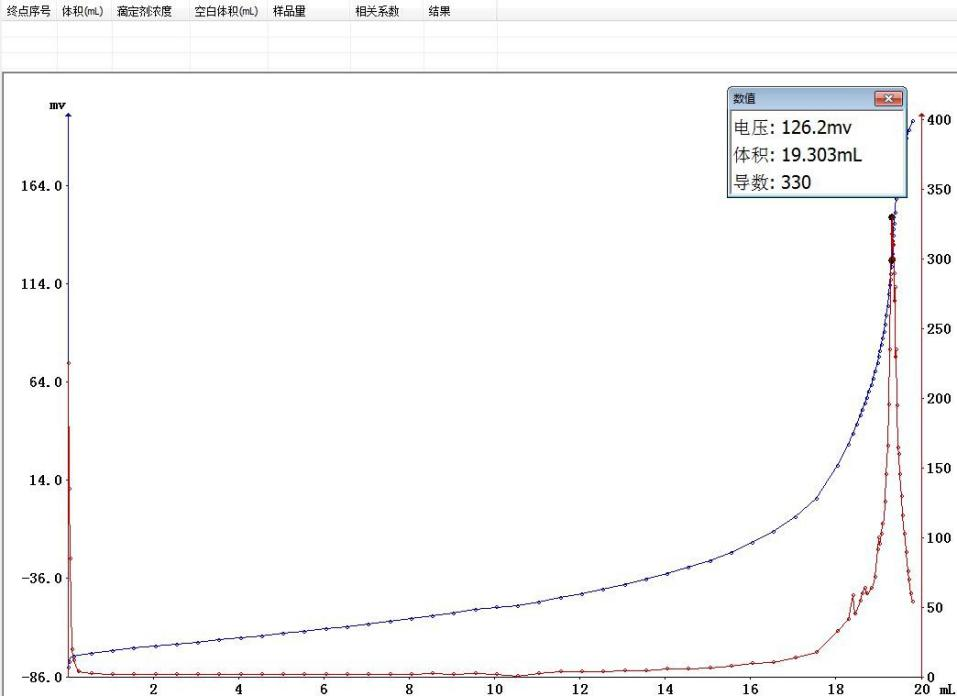Select the 空白体积(mL) column header
The image size is (957, 696).
[226, 11]
